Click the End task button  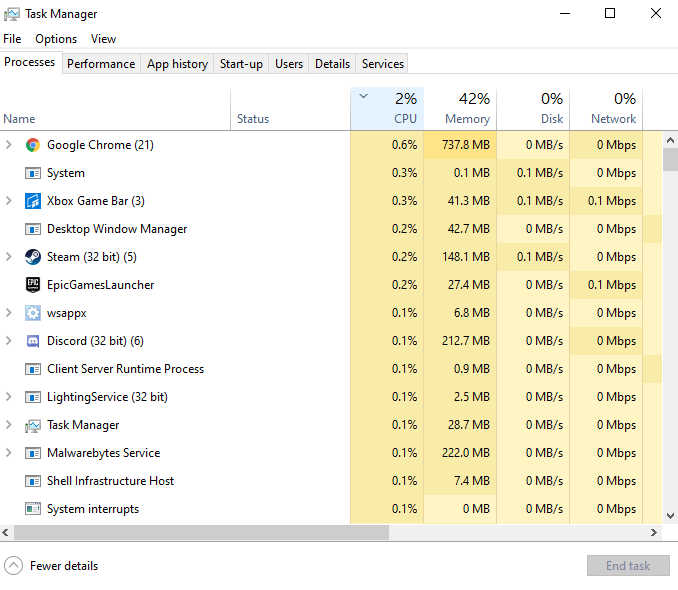(628, 566)
